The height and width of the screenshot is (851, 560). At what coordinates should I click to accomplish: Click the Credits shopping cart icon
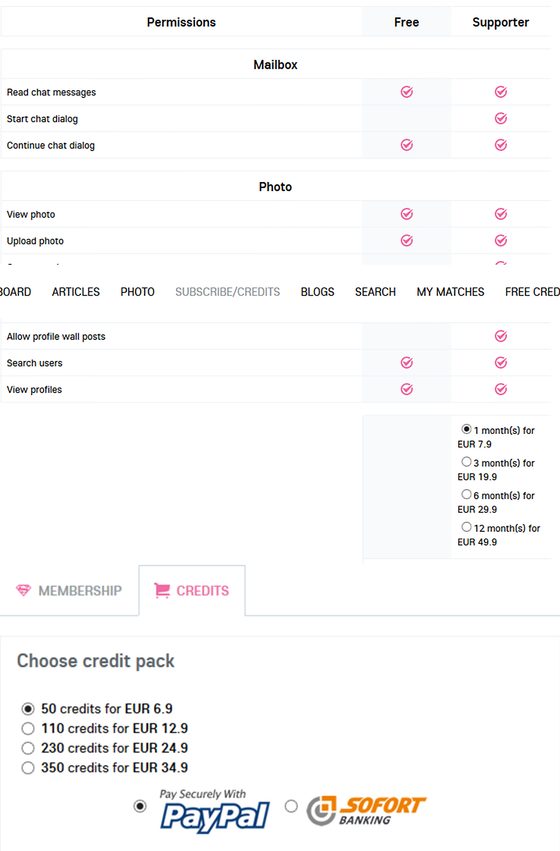[162, 590]
